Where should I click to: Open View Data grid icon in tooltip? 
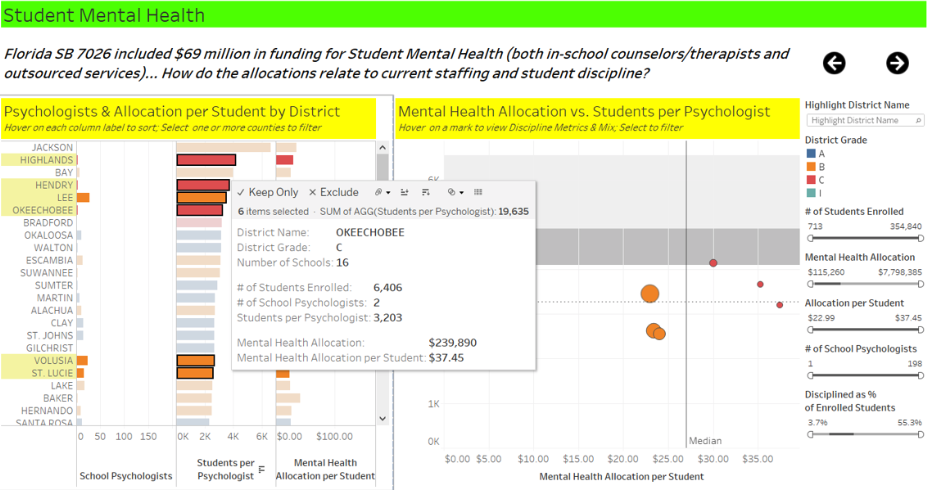click(478, 192)
